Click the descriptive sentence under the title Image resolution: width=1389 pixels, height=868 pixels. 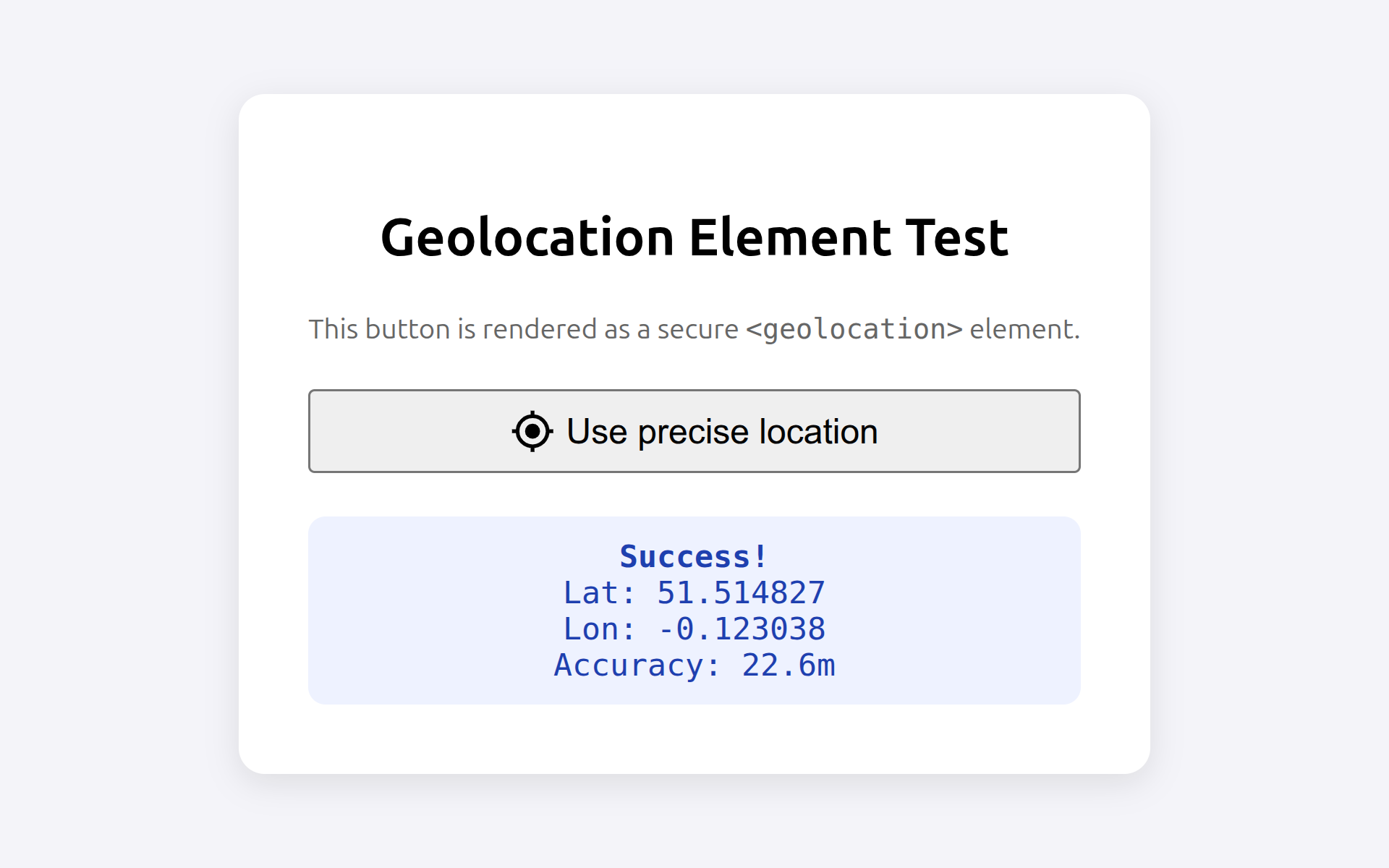tap(694, 329)
